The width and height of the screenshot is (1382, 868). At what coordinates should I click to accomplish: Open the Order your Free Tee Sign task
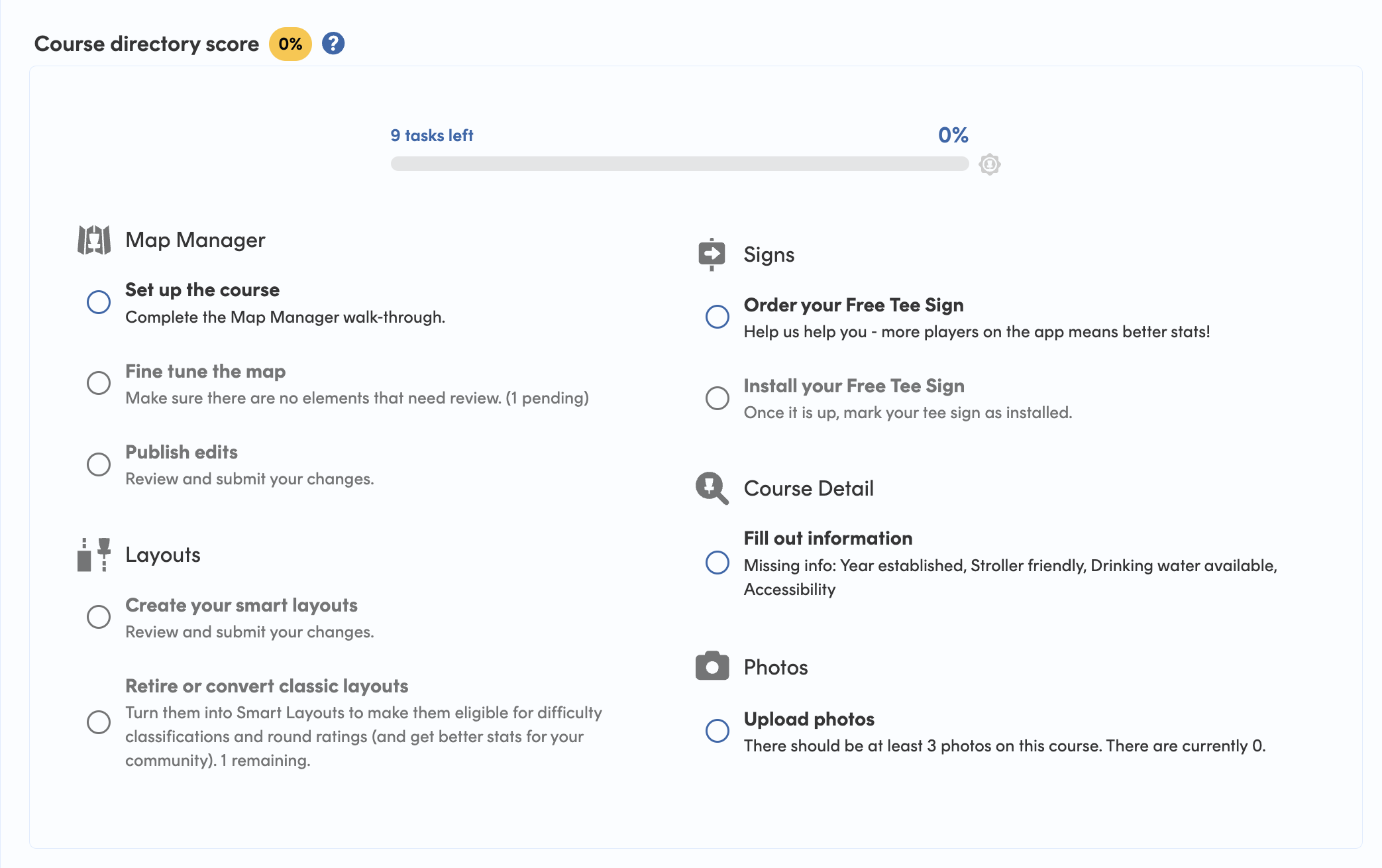tap(853, 305)
